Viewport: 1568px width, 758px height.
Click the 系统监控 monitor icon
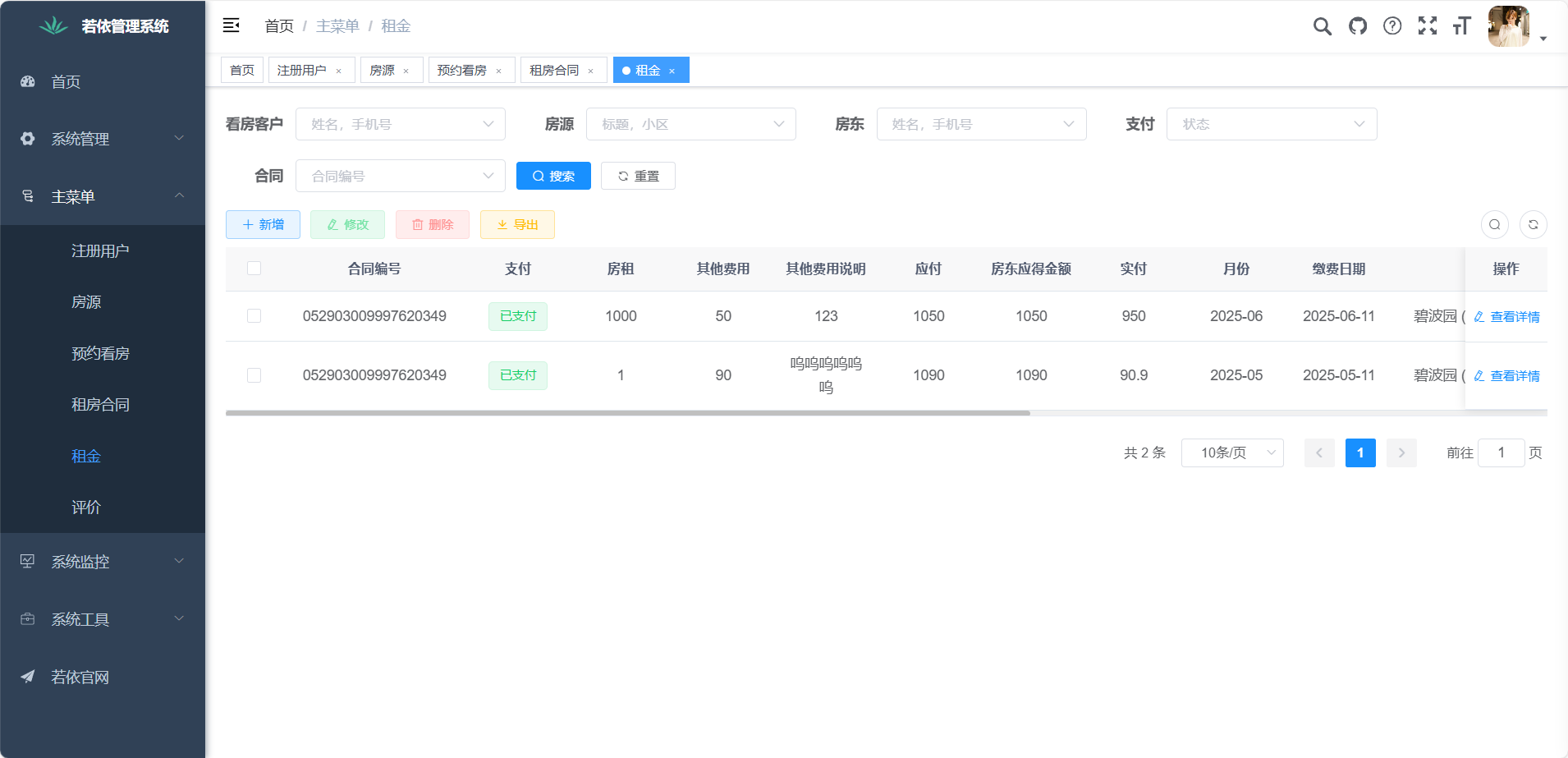(x=28, y=561)
